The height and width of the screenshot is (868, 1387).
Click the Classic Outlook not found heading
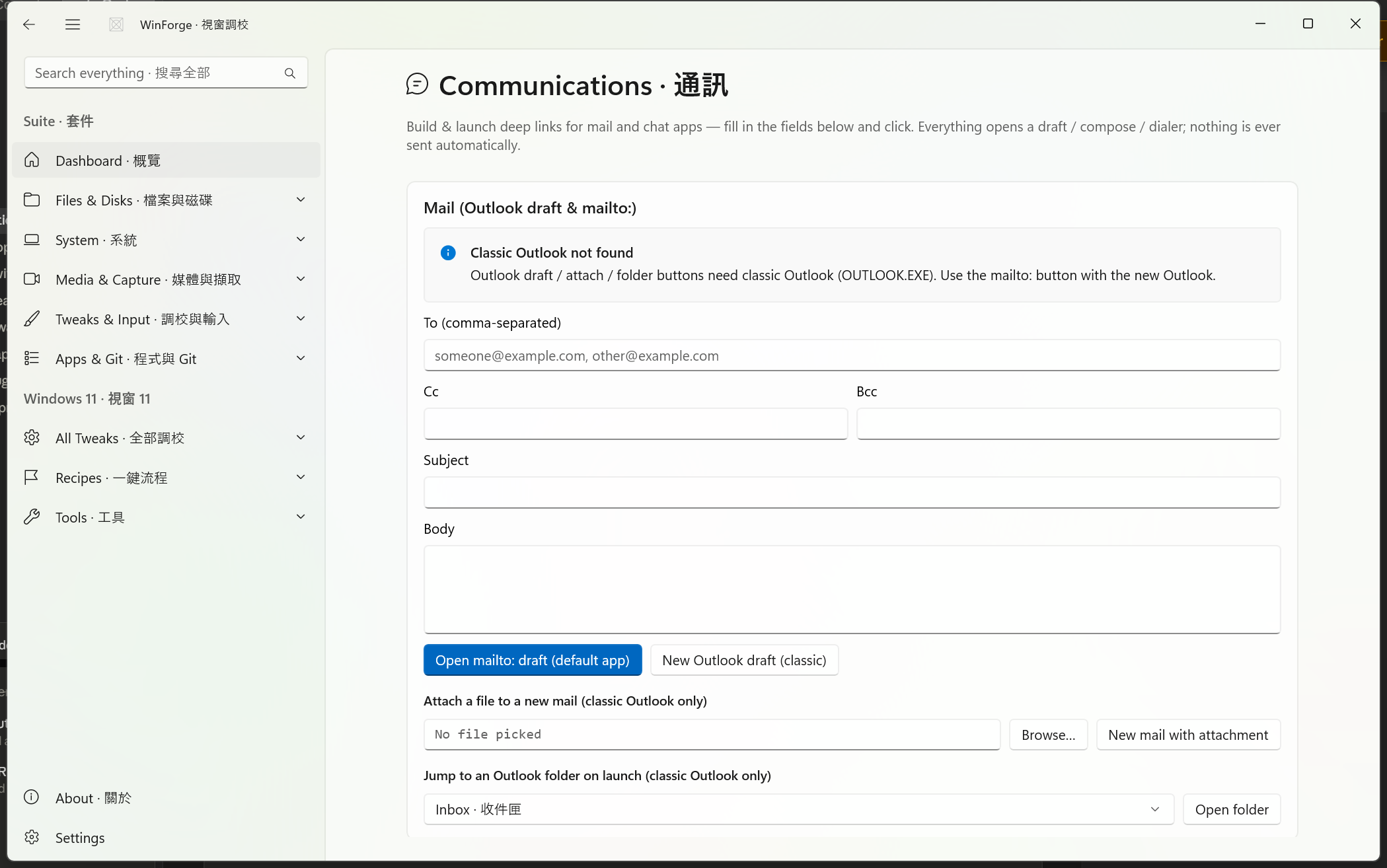552,252
